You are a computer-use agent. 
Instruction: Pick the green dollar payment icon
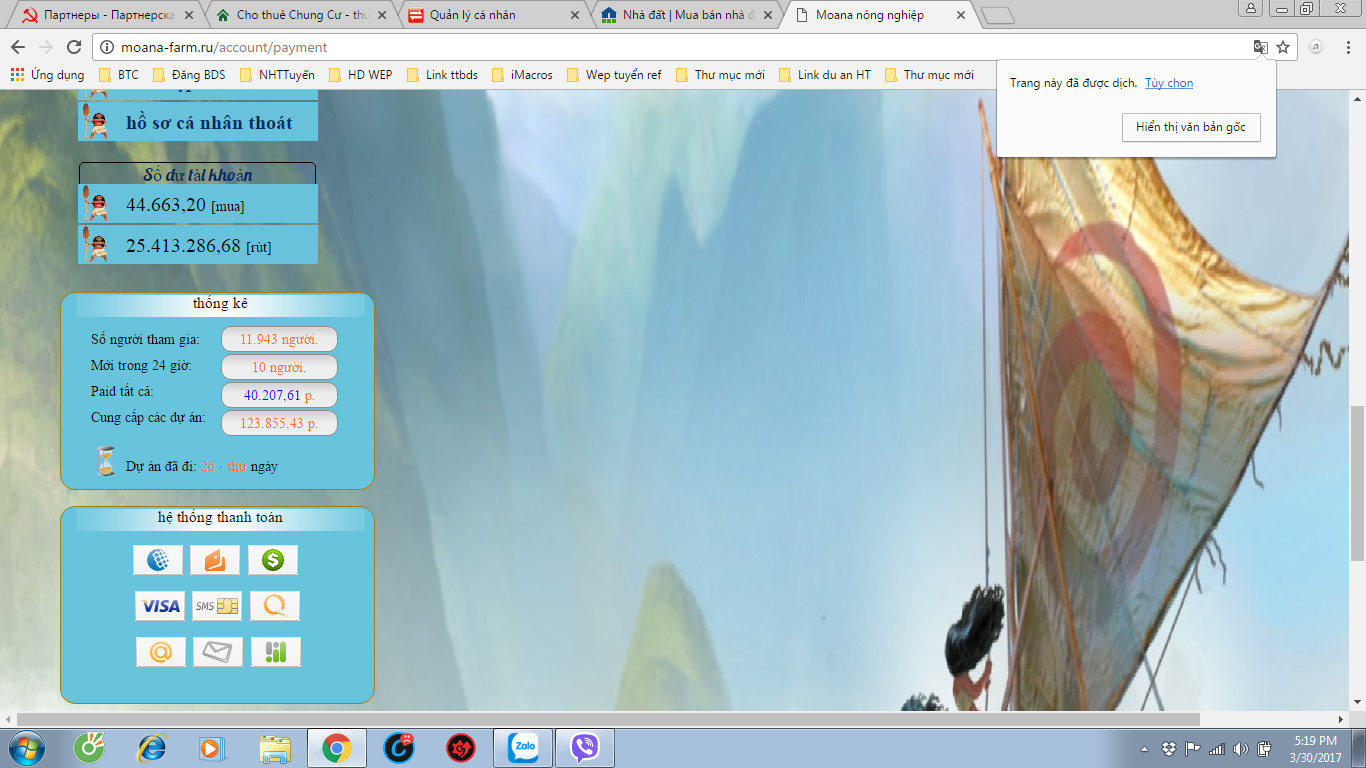[273, 560]
